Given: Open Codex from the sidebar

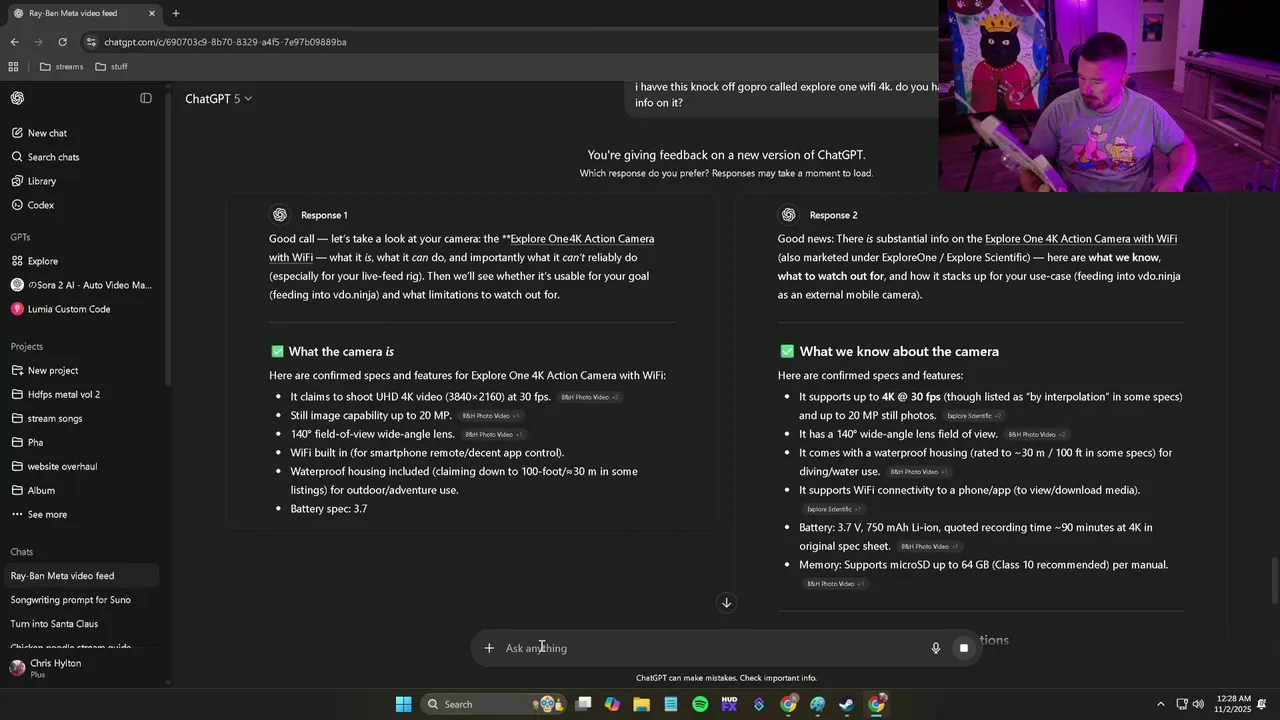Looking at the screenshot, I should 41,205.
